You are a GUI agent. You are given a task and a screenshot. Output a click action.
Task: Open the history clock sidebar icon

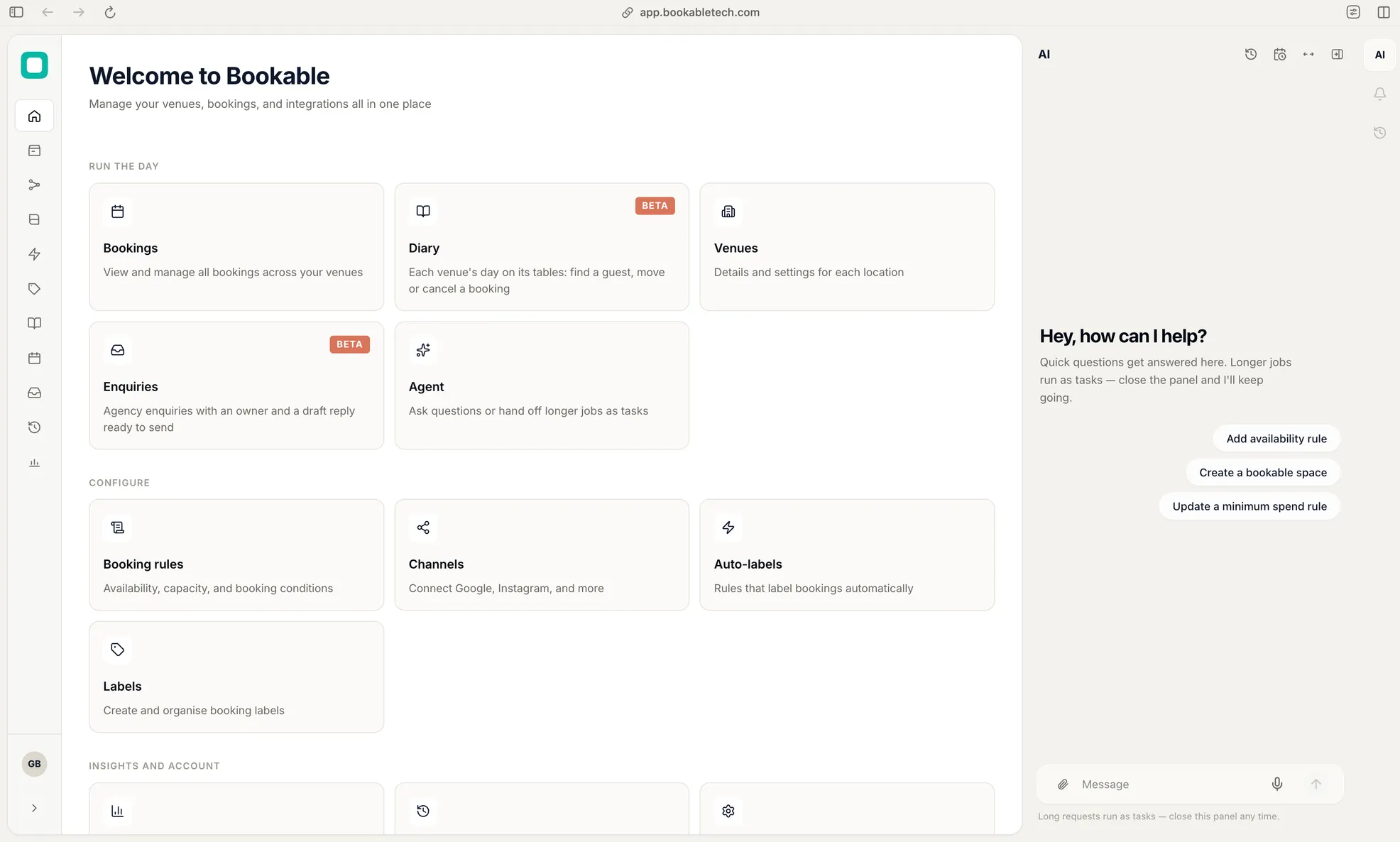point(34,427)
